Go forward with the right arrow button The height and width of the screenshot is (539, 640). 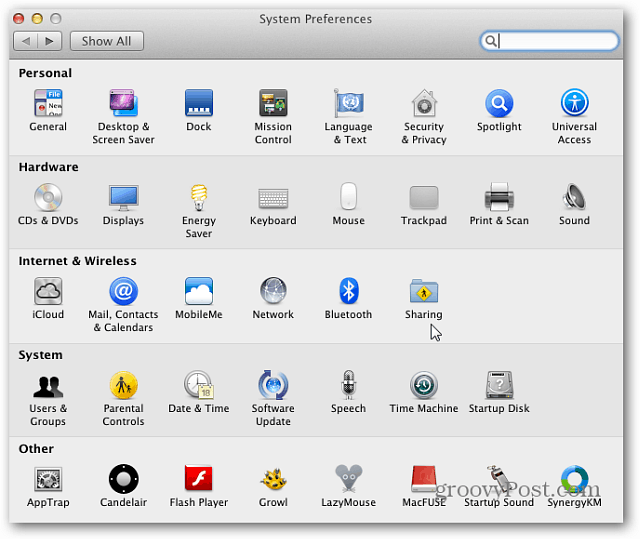point(49,41)
